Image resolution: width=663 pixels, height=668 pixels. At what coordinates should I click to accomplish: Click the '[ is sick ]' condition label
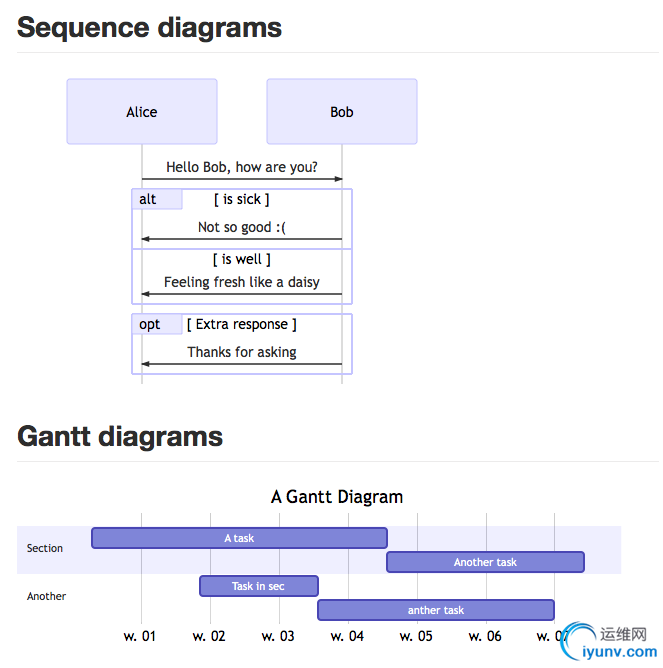[242, 199]
